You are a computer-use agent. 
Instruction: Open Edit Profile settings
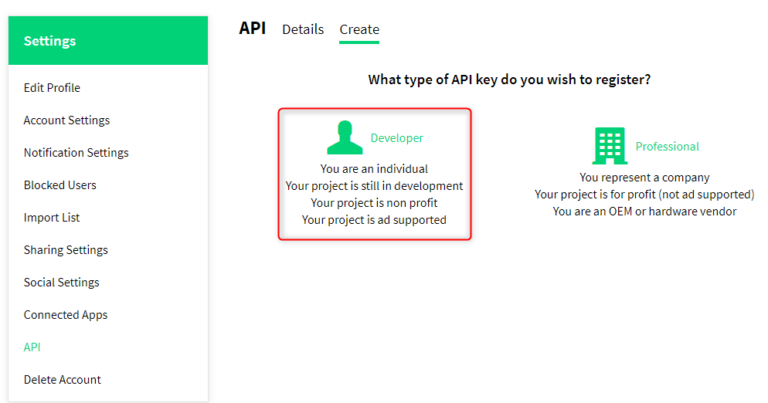pyautogui.click(x=52, y=88)
